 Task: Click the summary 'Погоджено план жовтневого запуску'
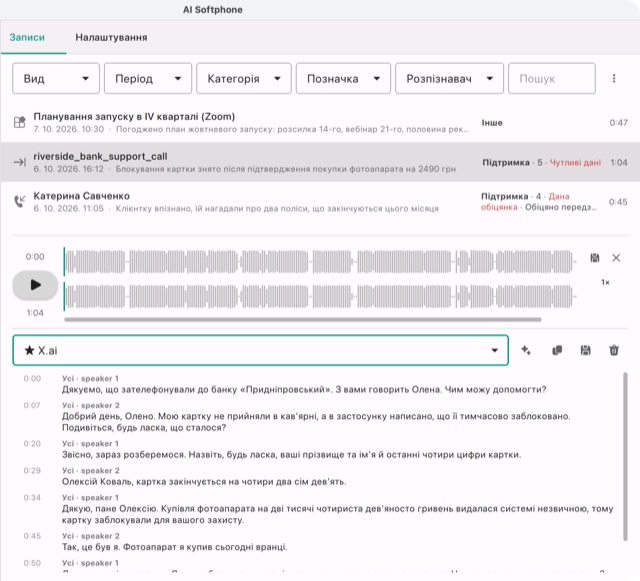point(292,129)
